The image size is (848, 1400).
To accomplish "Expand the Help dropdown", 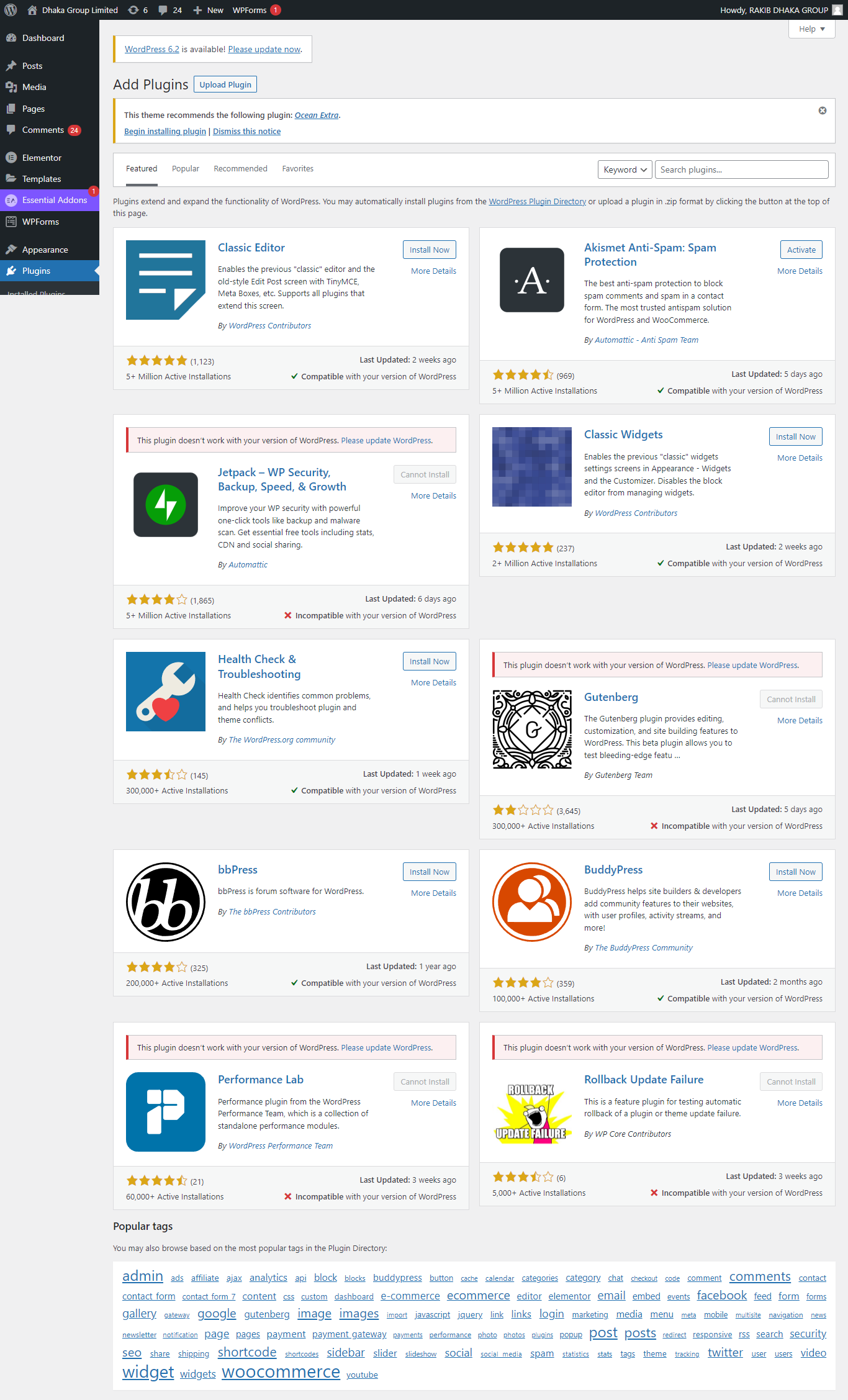I will (x=811, y=29).
